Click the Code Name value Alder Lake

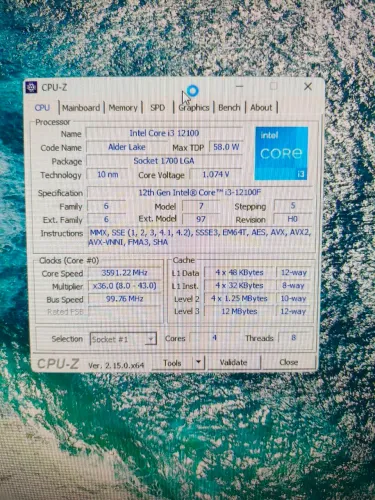[x=127, y=147]
